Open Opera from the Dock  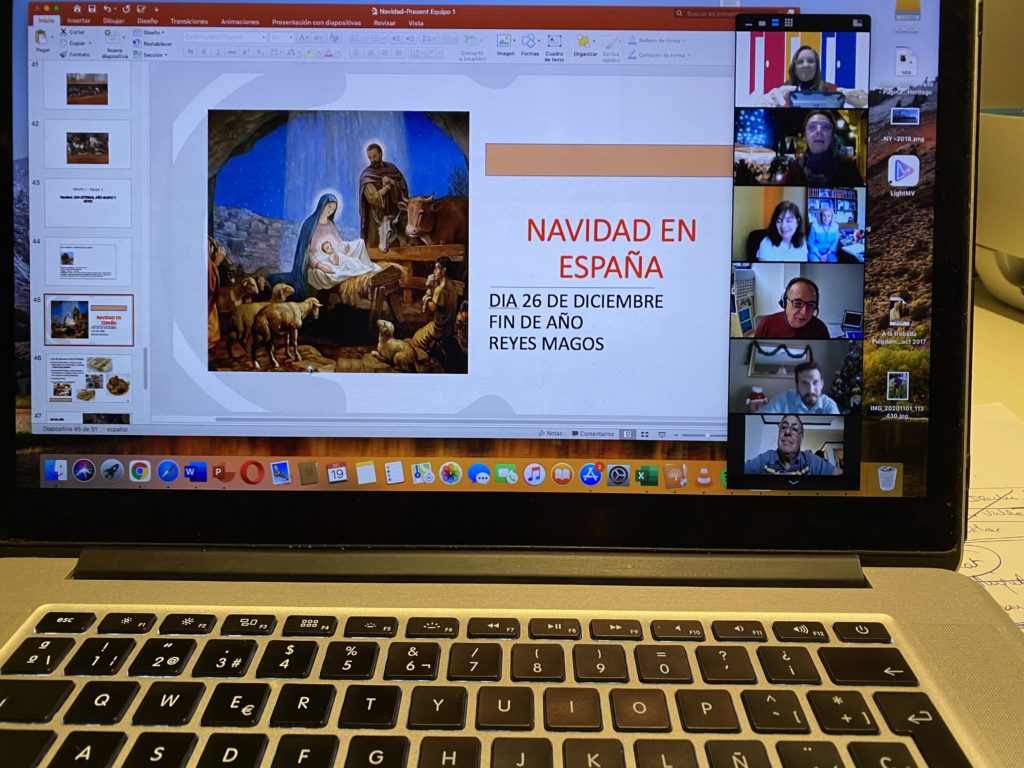click(251, 472)
